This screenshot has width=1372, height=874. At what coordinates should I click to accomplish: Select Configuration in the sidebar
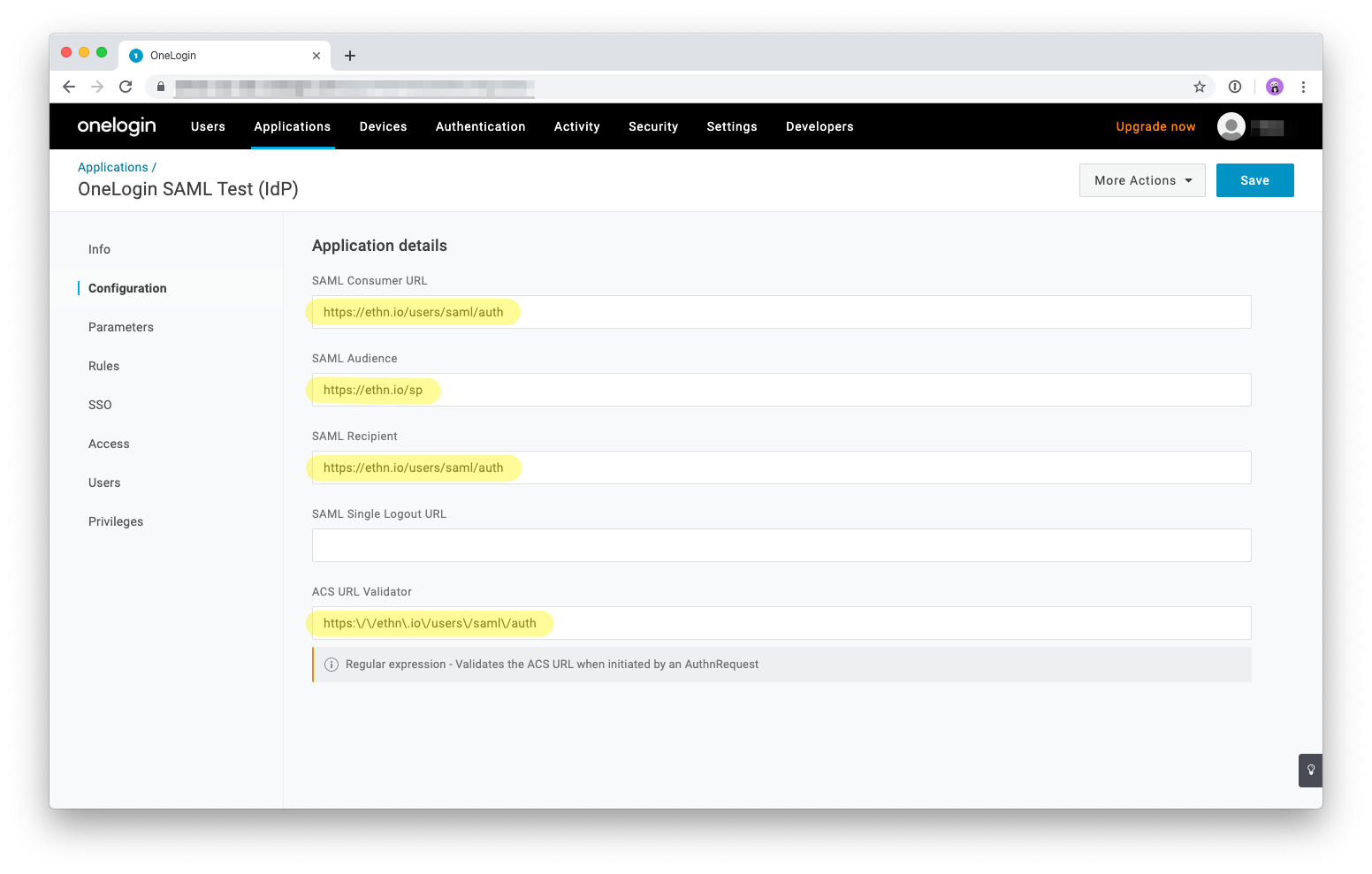127,288
